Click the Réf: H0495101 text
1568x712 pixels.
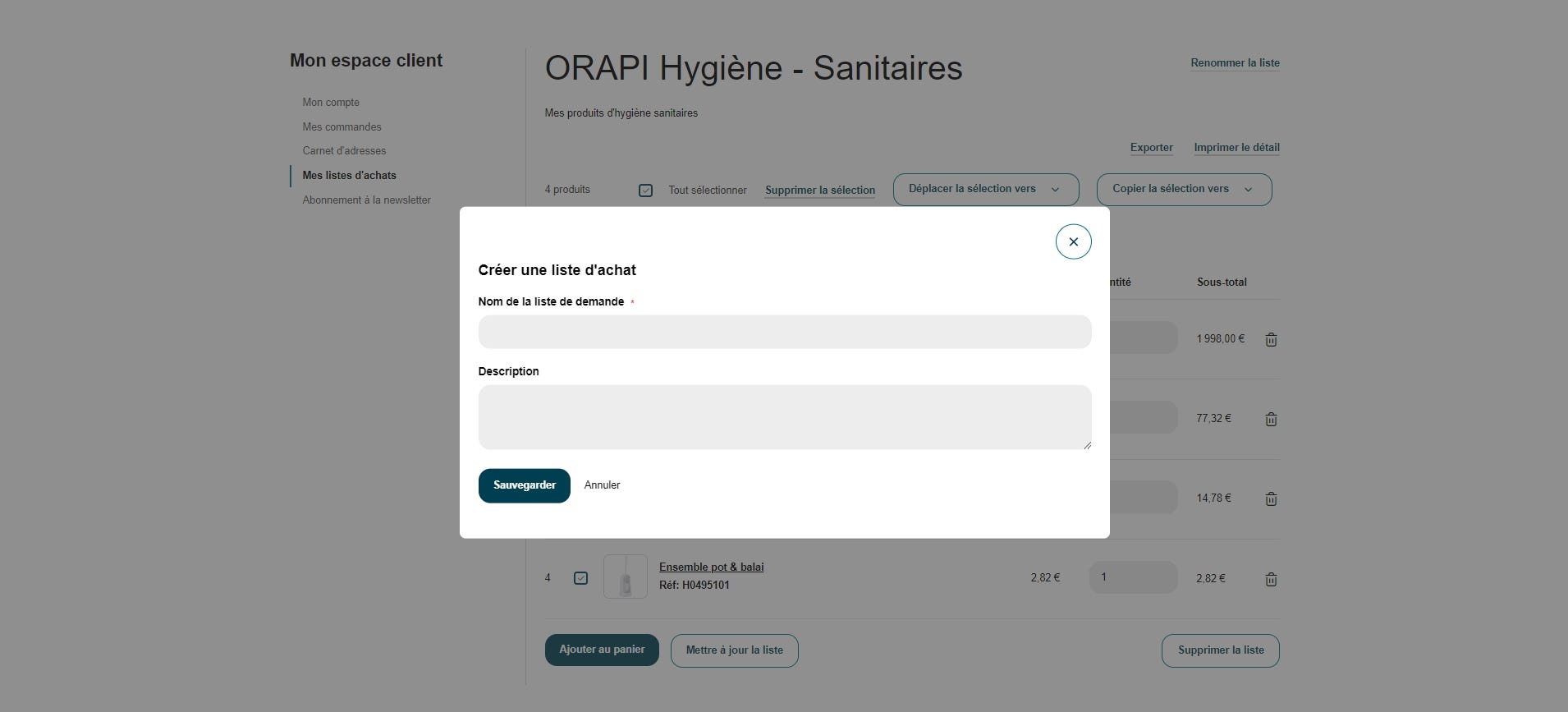pos(694,586)
